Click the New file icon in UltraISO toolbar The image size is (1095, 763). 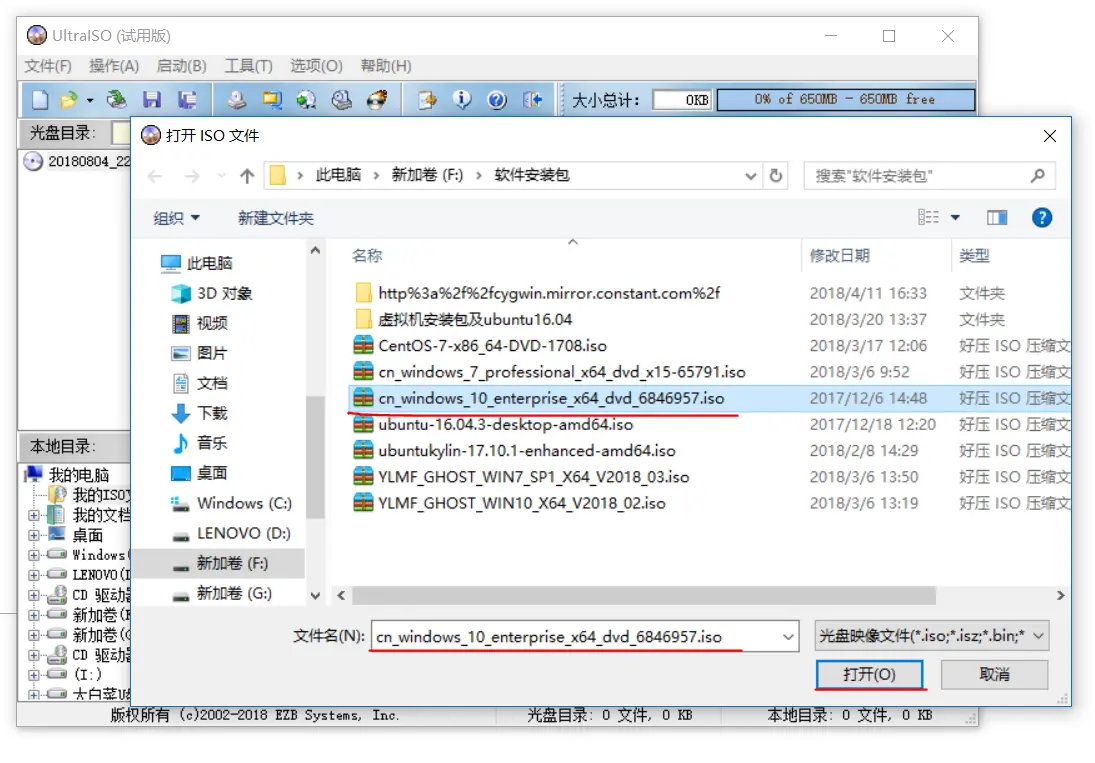40,100
